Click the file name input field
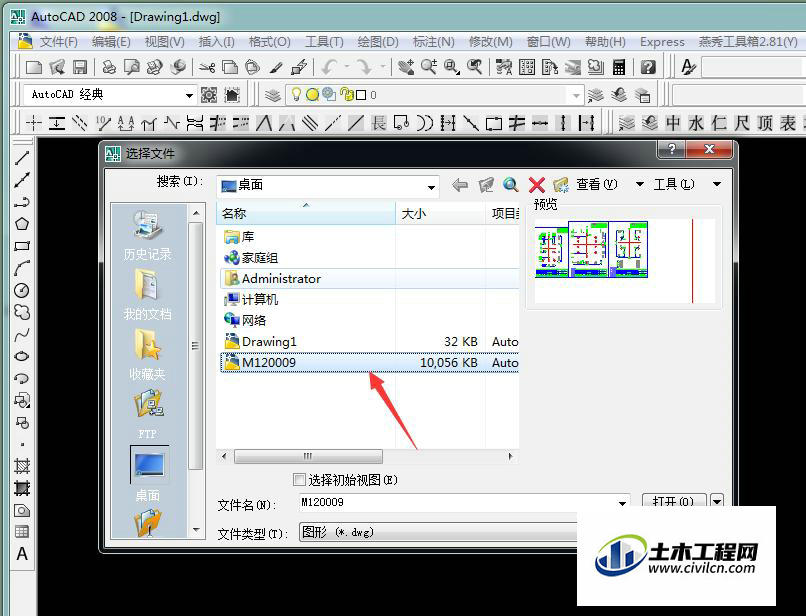806x616 pixels. pyautogui.click(x=457, y=502)
